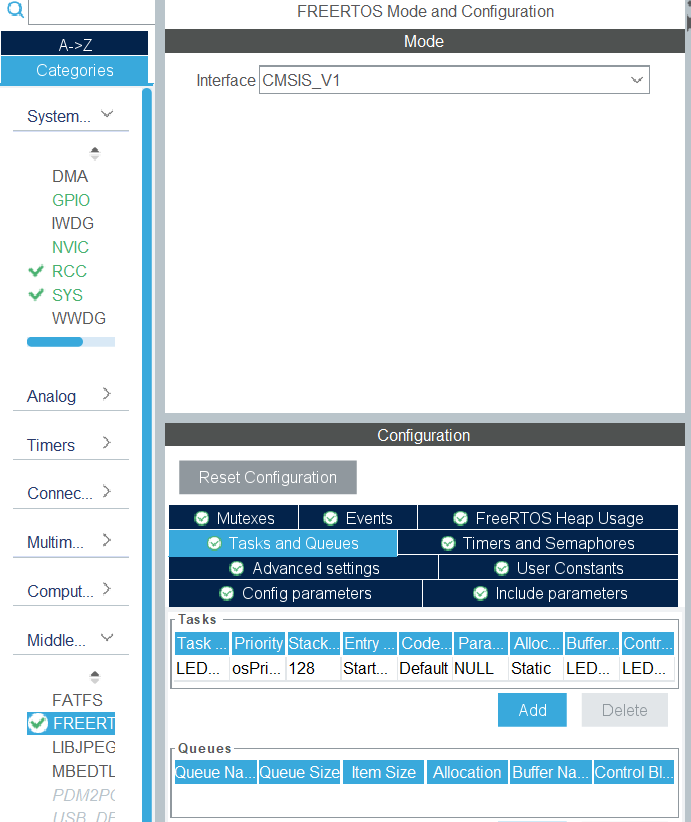
Task: Open the User Constants tab
Action: coord(558,568)
